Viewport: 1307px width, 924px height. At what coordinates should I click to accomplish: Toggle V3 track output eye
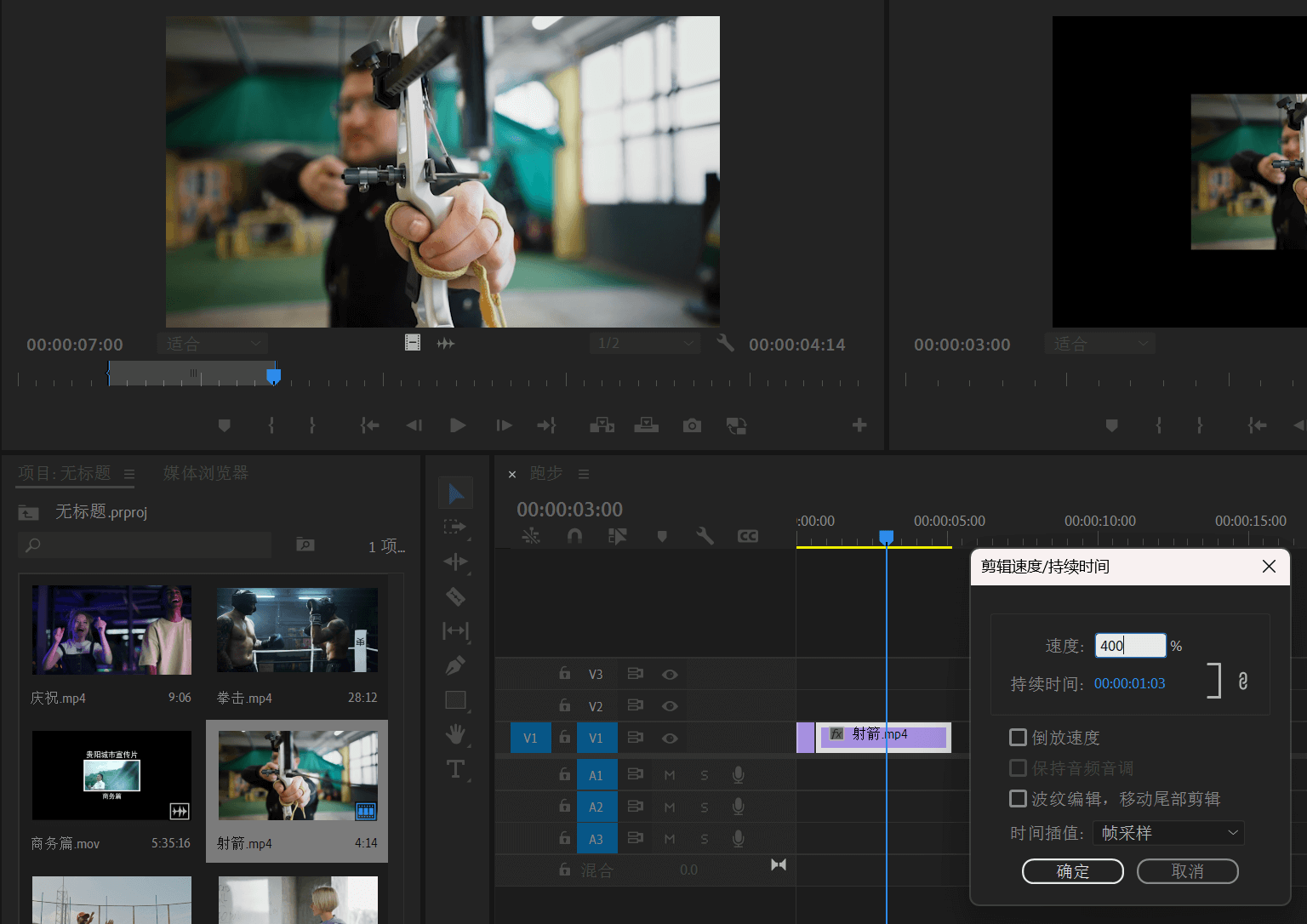point(670,675)
